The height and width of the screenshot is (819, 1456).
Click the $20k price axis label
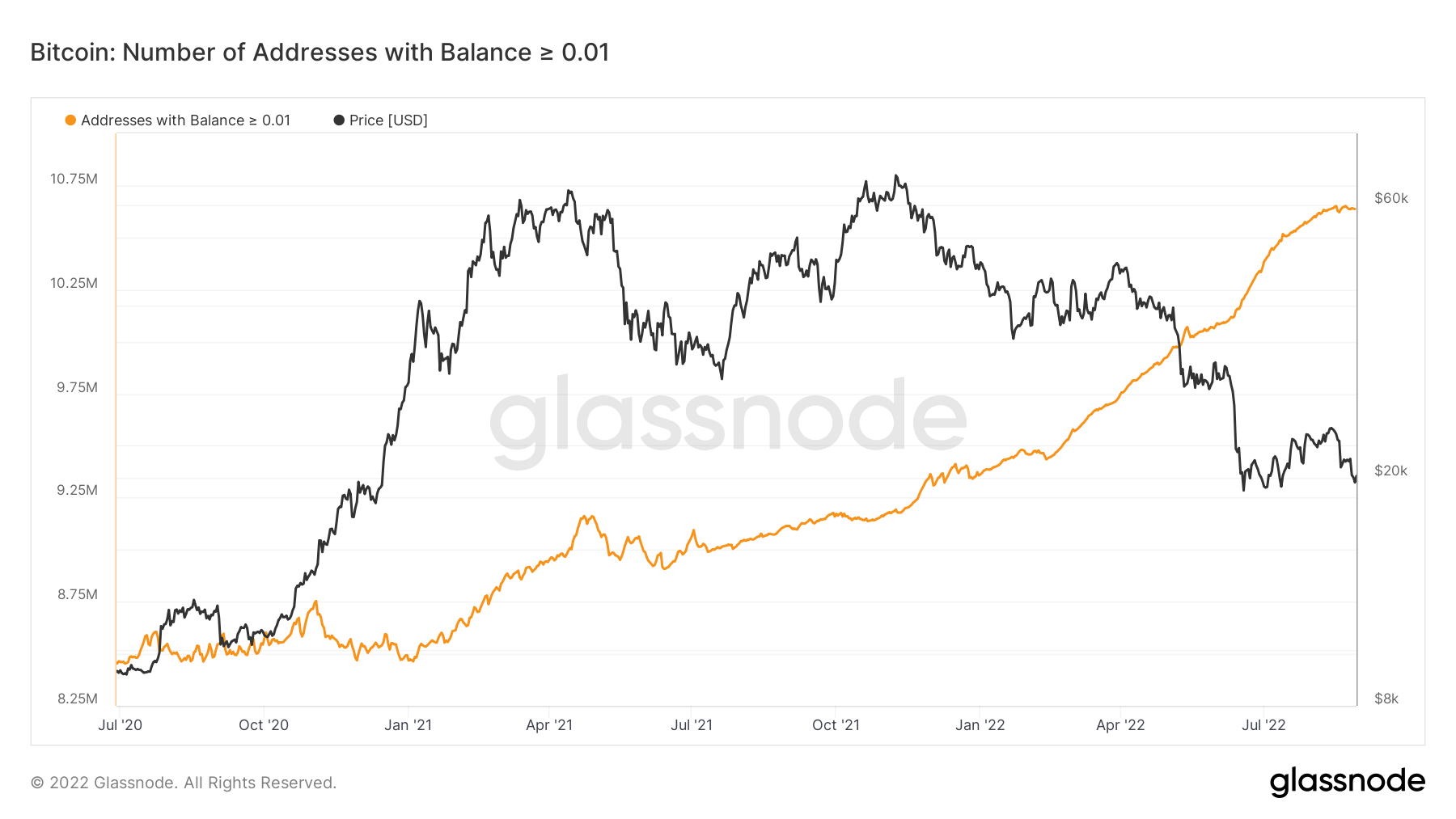click(x=1391, y=471)
